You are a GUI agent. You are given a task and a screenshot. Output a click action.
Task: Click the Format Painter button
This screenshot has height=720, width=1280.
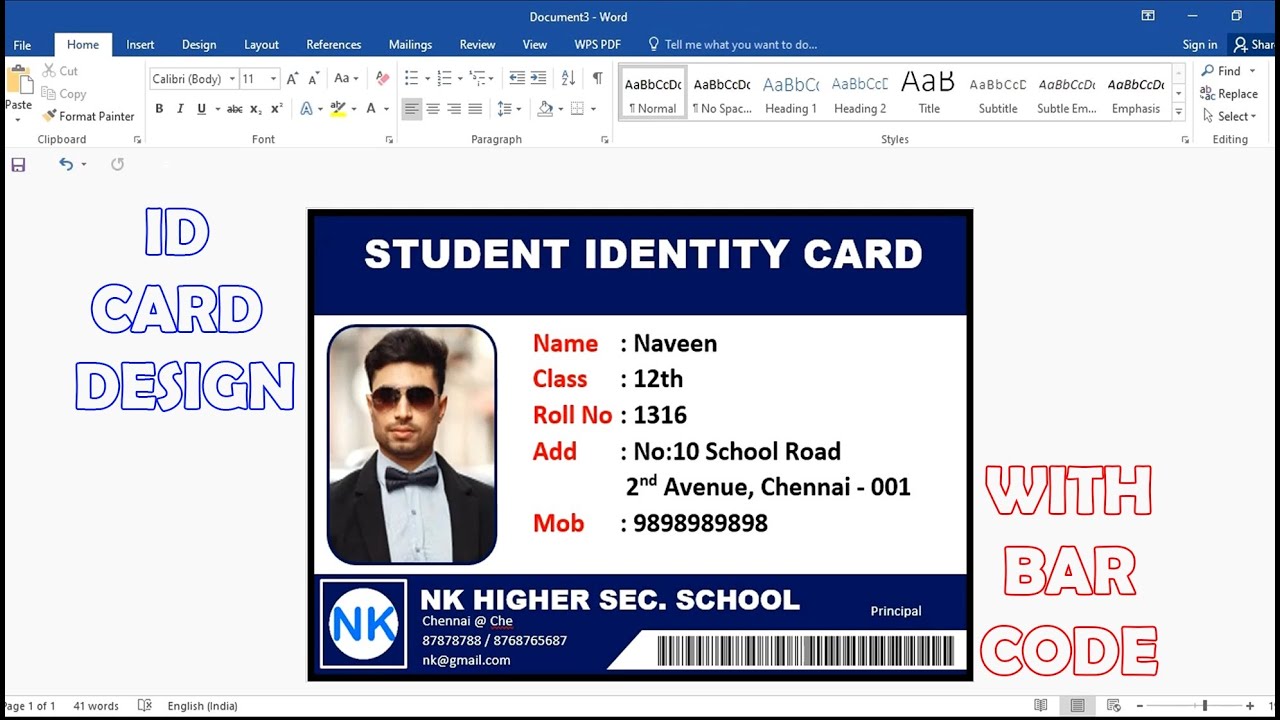(88, 116)
